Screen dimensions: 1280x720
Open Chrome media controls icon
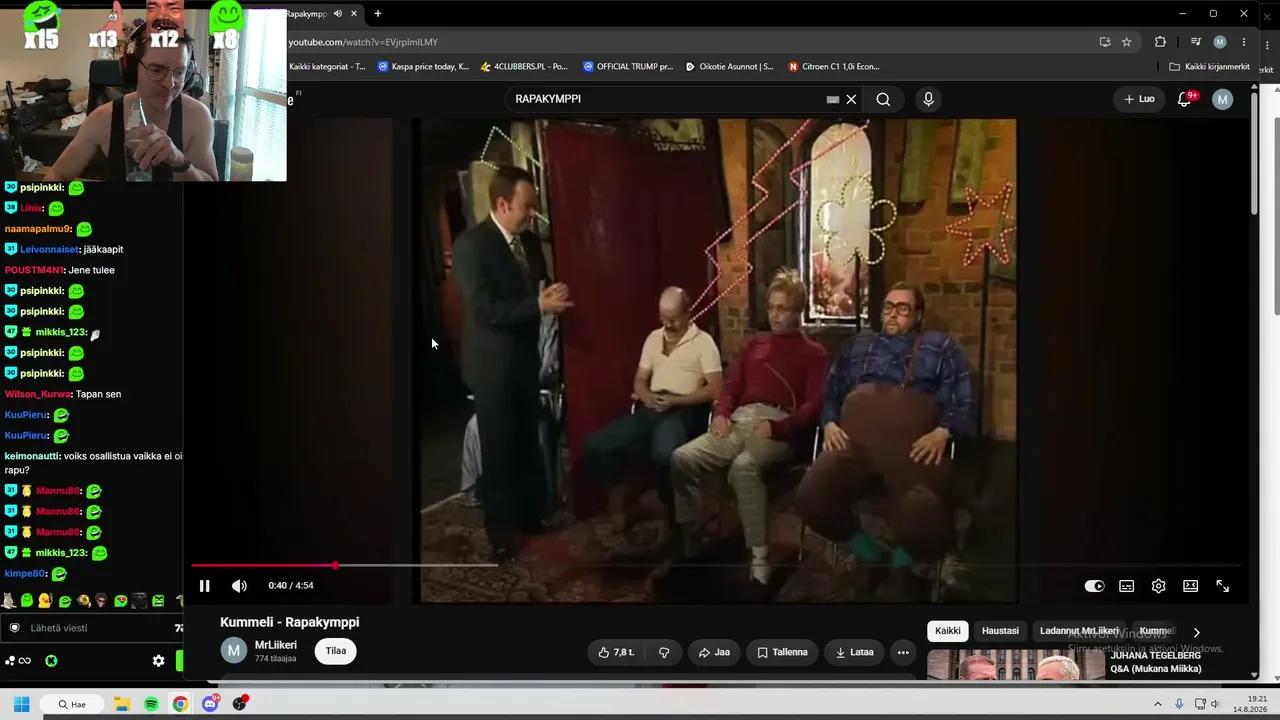tap(1196, 42)
